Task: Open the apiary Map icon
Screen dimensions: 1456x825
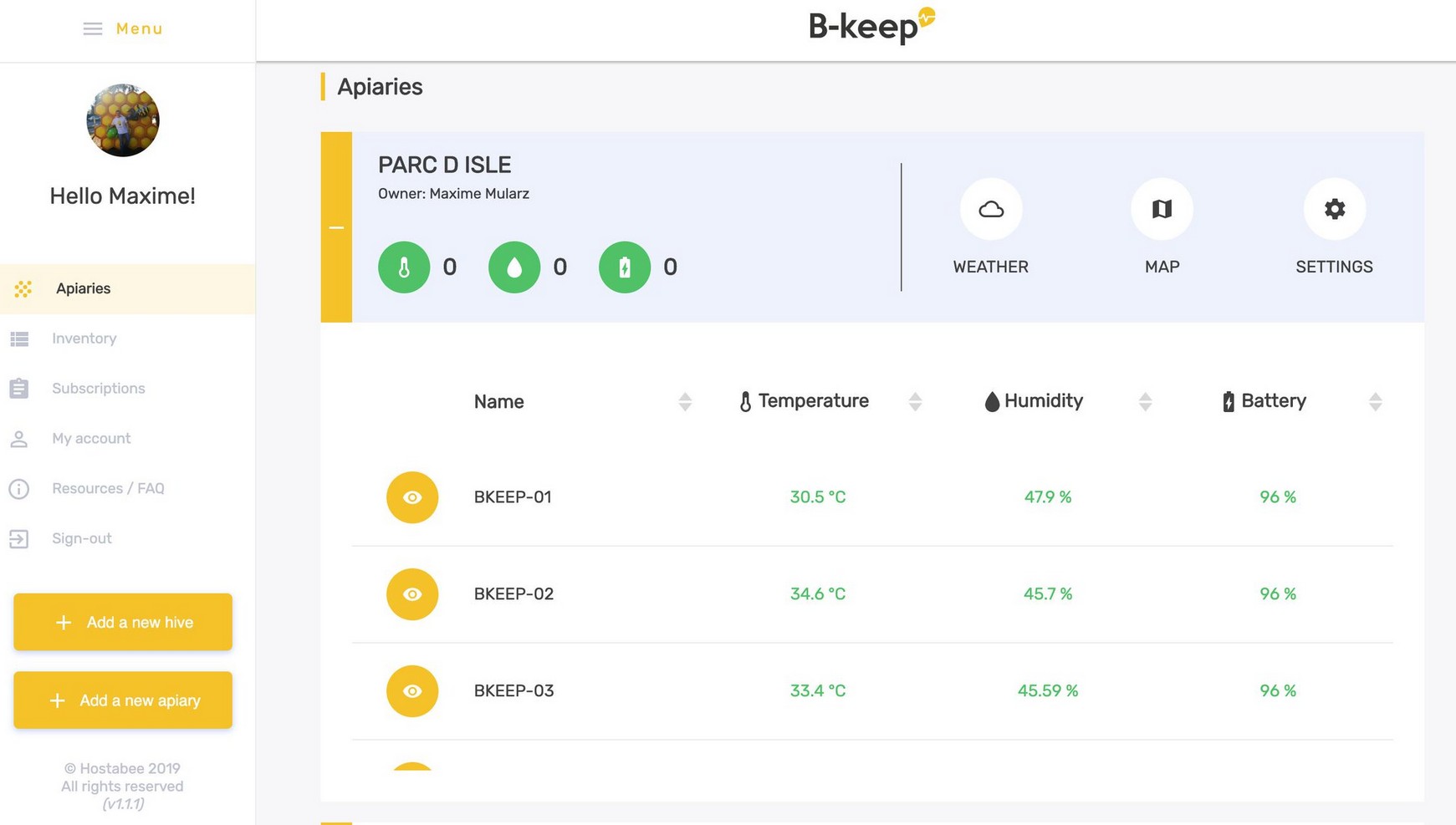Action: point(1162,209)
